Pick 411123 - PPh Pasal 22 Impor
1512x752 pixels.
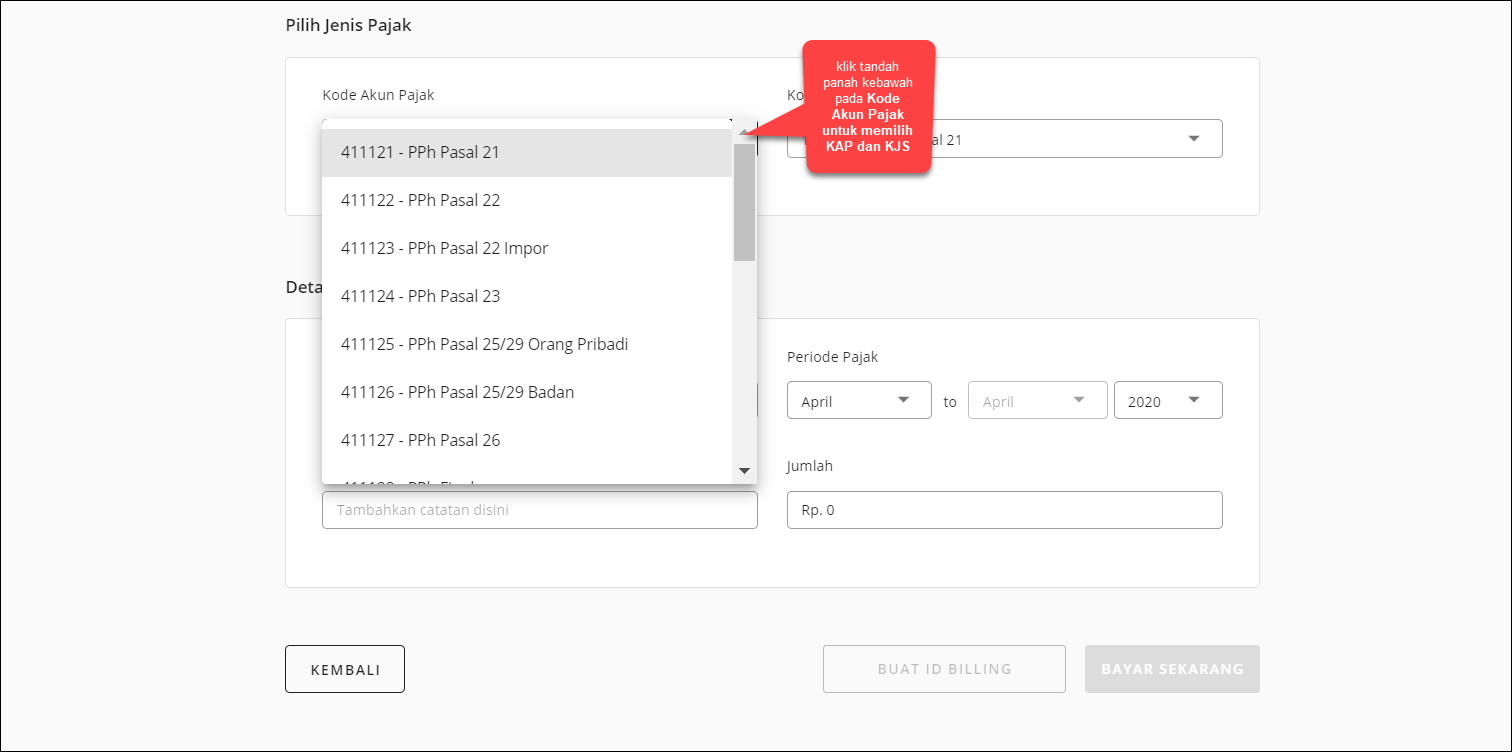tap(527, 249)
